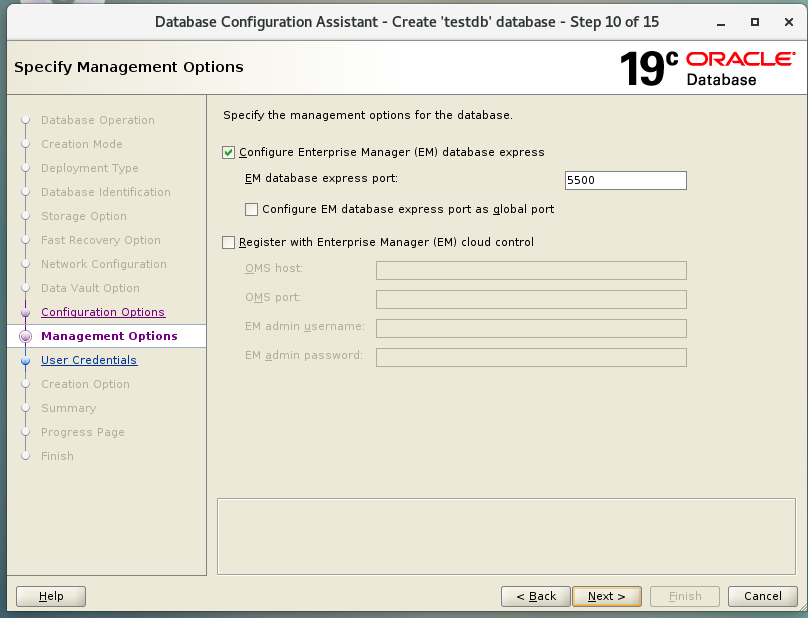
Task: Click the OMS host text field
Action: pos(531,270)
